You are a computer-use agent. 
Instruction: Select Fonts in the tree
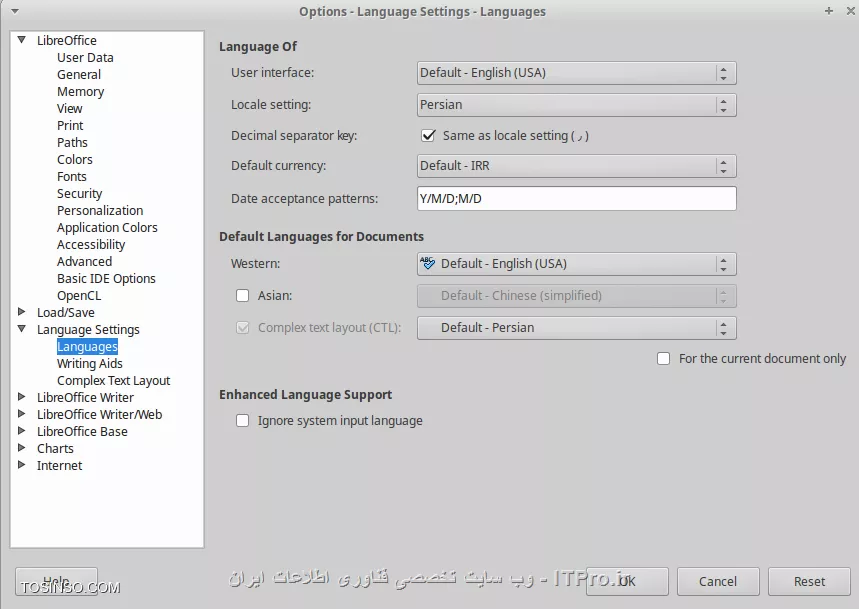(x=72, y=176)
